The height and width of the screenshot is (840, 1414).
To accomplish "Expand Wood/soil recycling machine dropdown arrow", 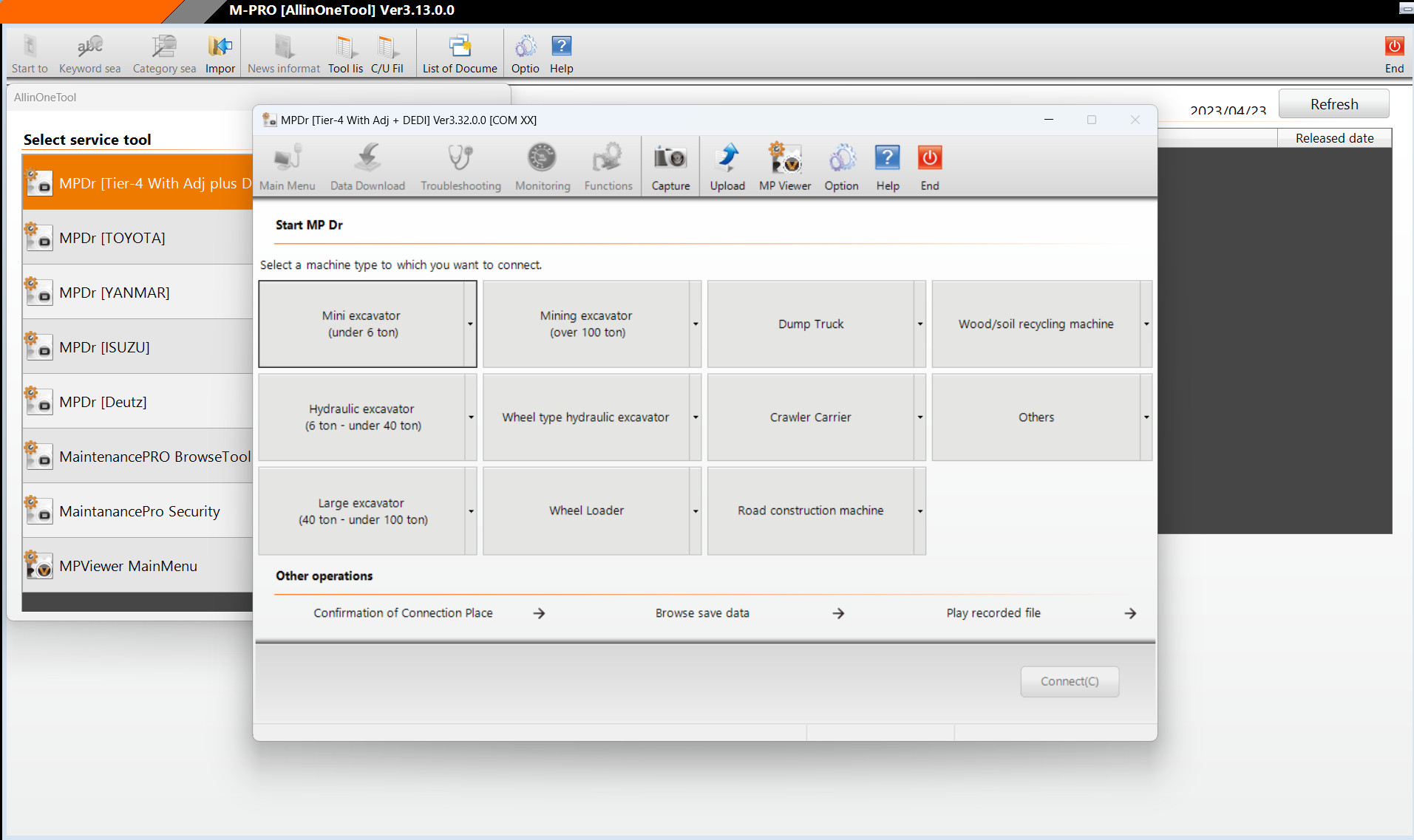I will 1146,324.
